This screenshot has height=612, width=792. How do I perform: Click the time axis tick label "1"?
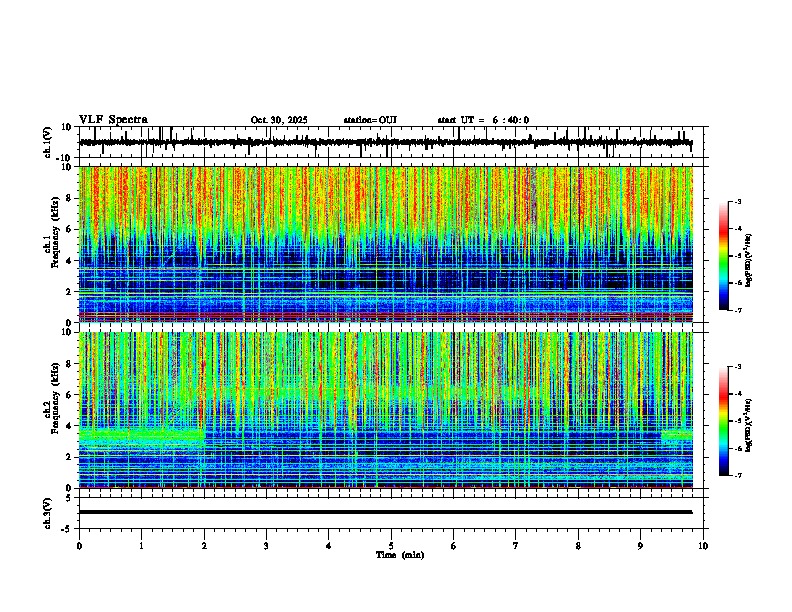point(141,546)
